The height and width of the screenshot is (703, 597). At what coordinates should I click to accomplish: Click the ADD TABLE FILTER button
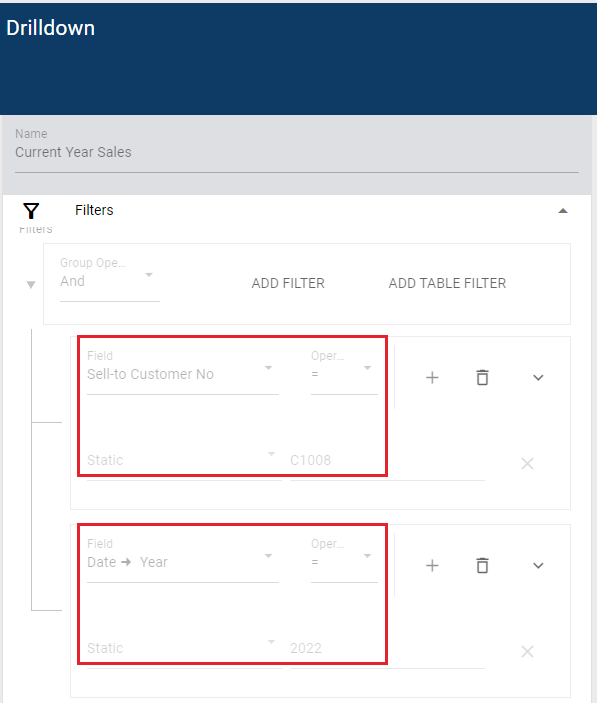(447, 283)
